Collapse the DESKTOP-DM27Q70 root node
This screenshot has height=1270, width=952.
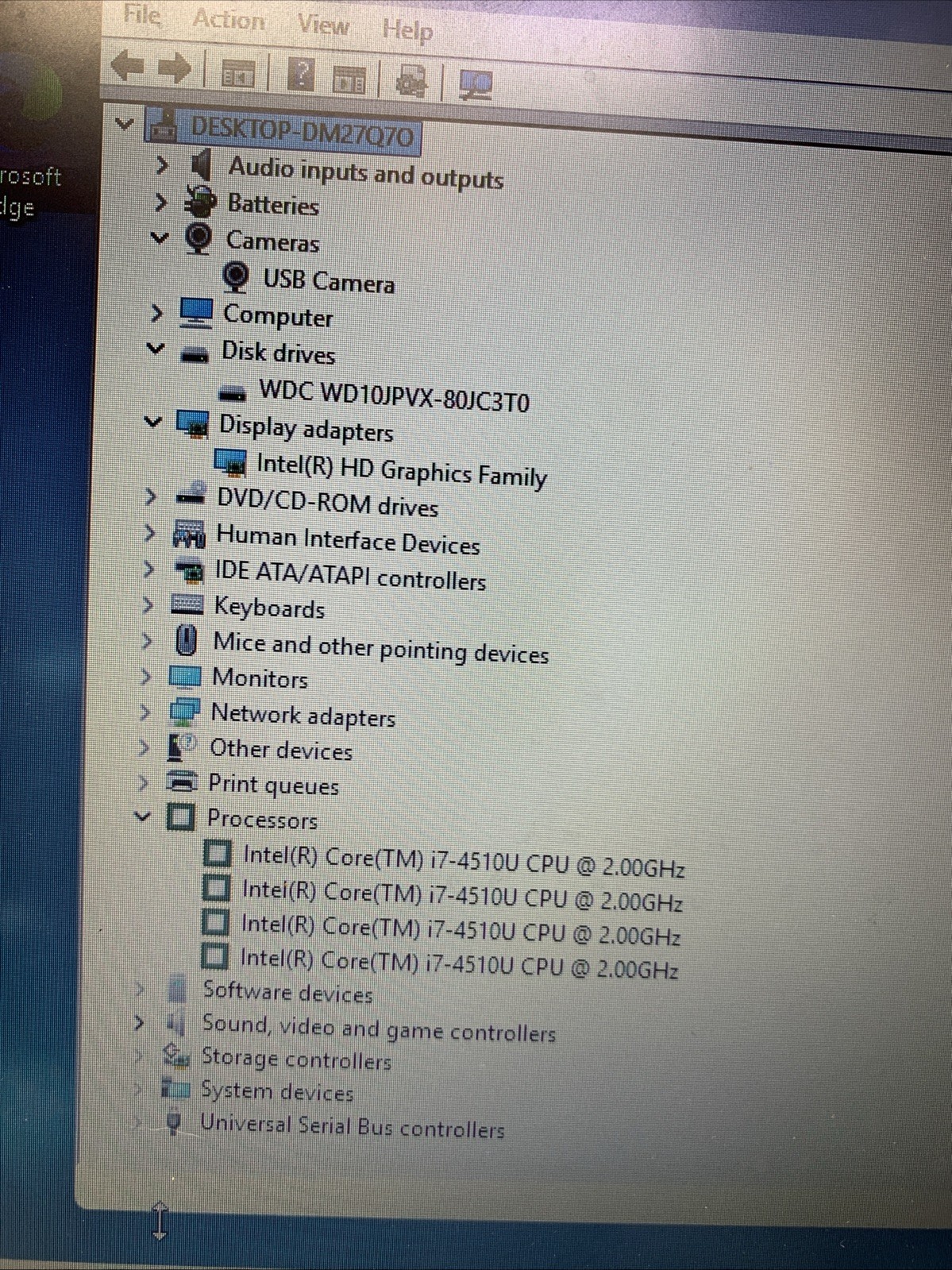pos(125,124)
